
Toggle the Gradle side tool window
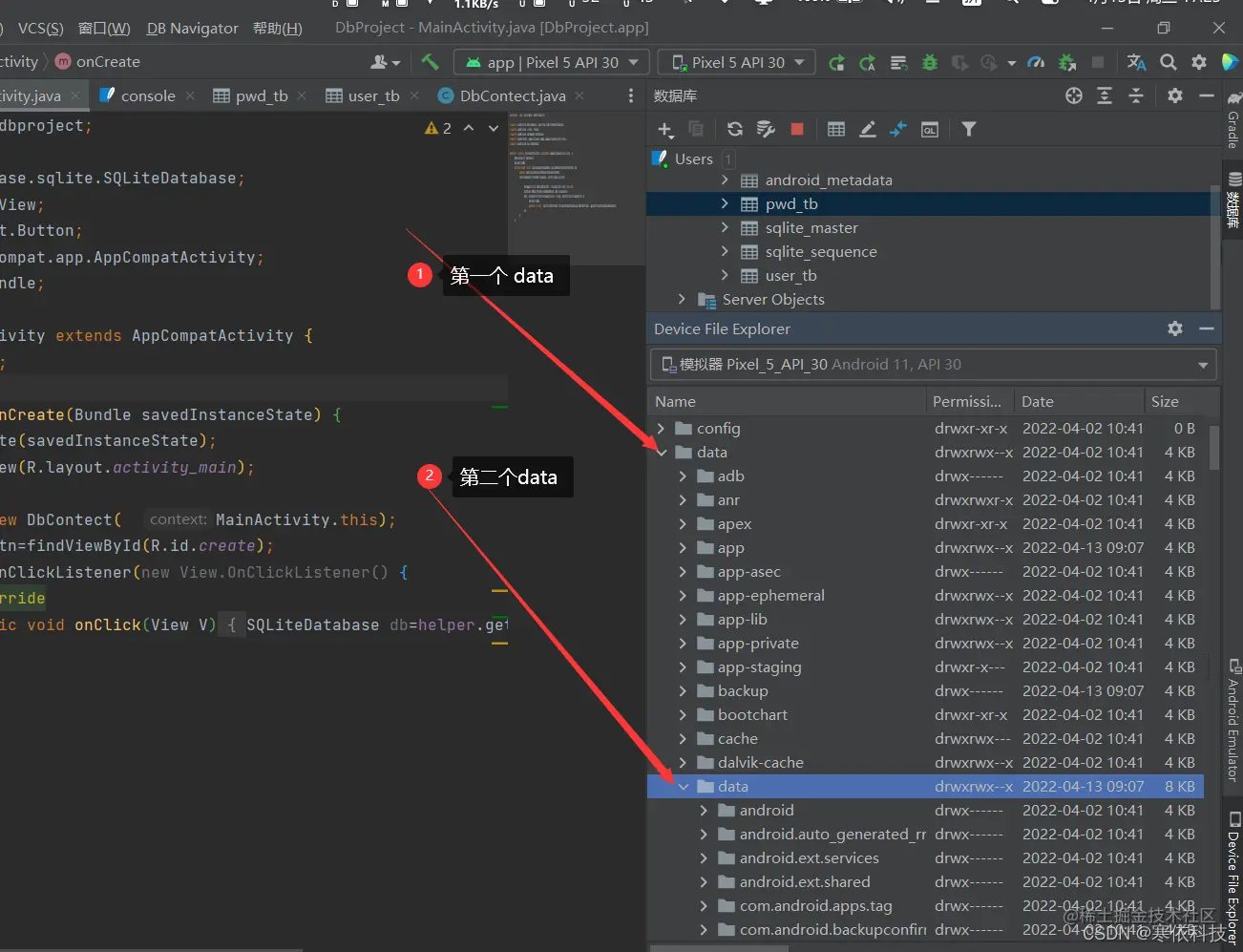pos(1233,119)
